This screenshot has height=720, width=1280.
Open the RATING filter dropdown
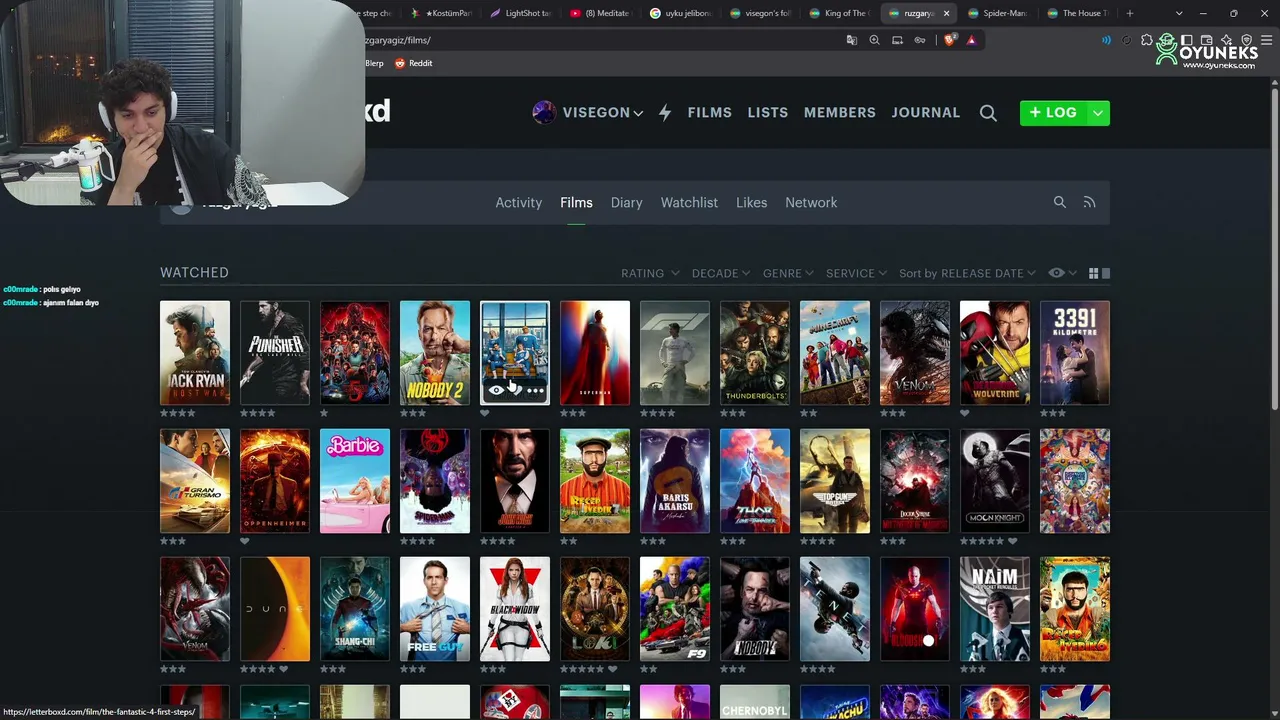[650, 273]
